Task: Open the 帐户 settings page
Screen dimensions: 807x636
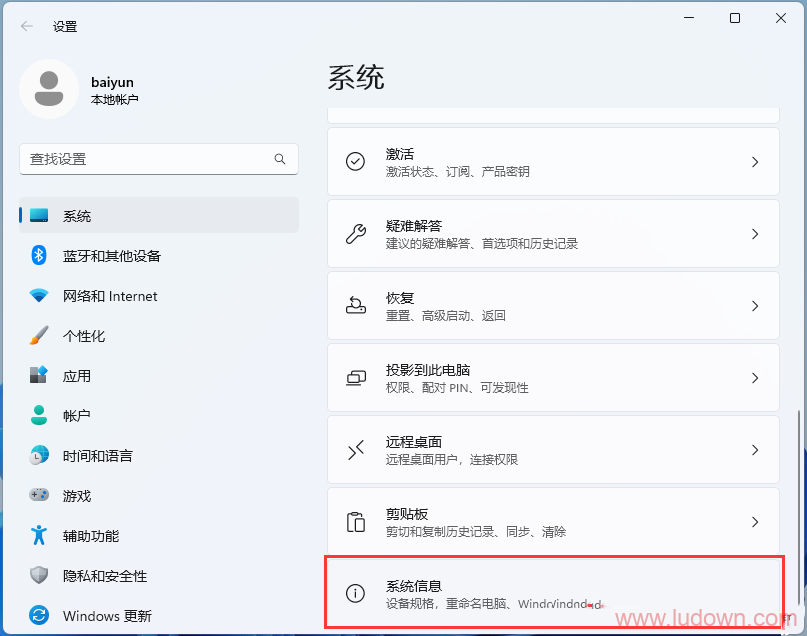Action: [159, 416]
